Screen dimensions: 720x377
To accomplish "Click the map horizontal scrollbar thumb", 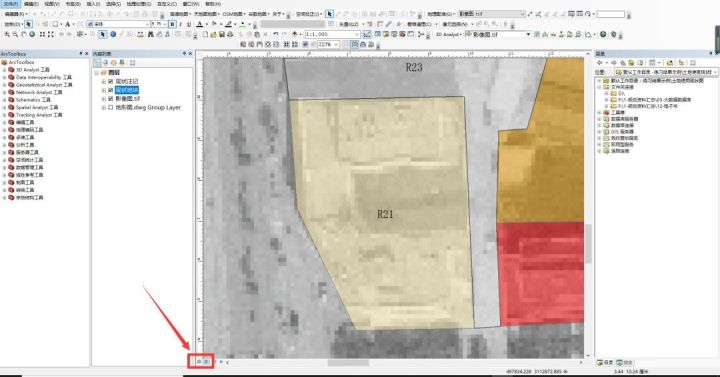I will coord(348,363).
